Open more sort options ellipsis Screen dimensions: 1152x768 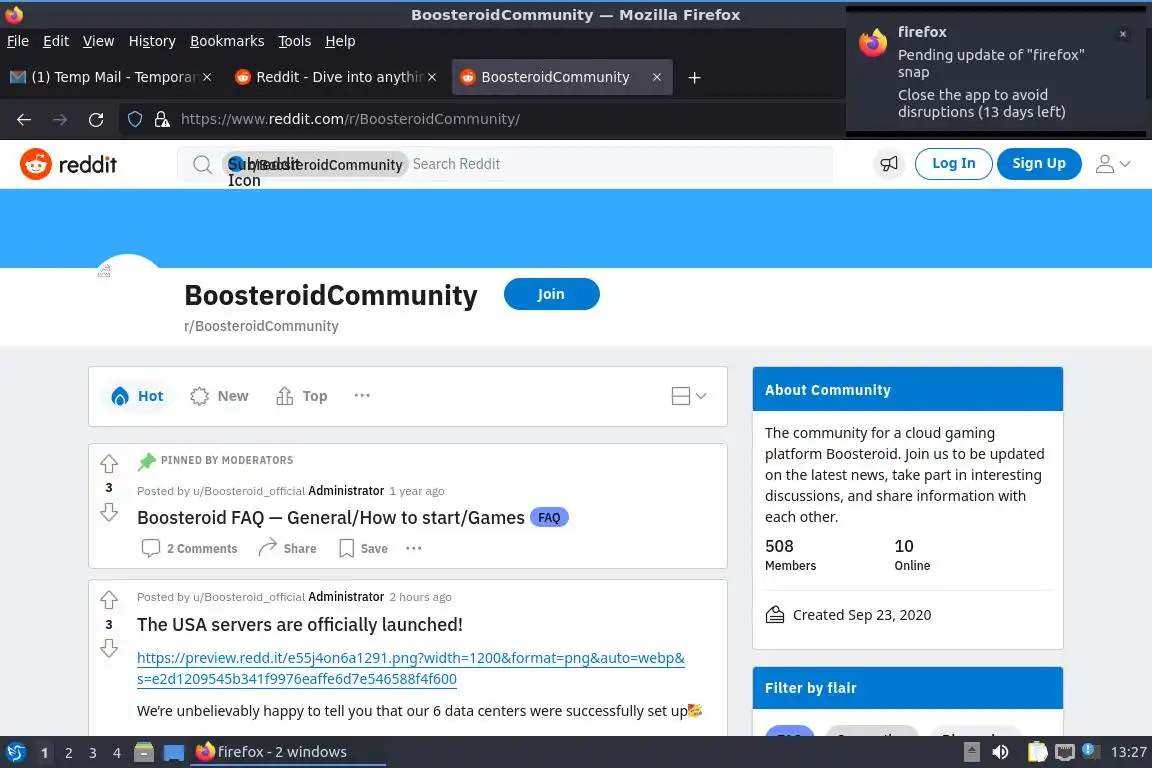(362, 395)
